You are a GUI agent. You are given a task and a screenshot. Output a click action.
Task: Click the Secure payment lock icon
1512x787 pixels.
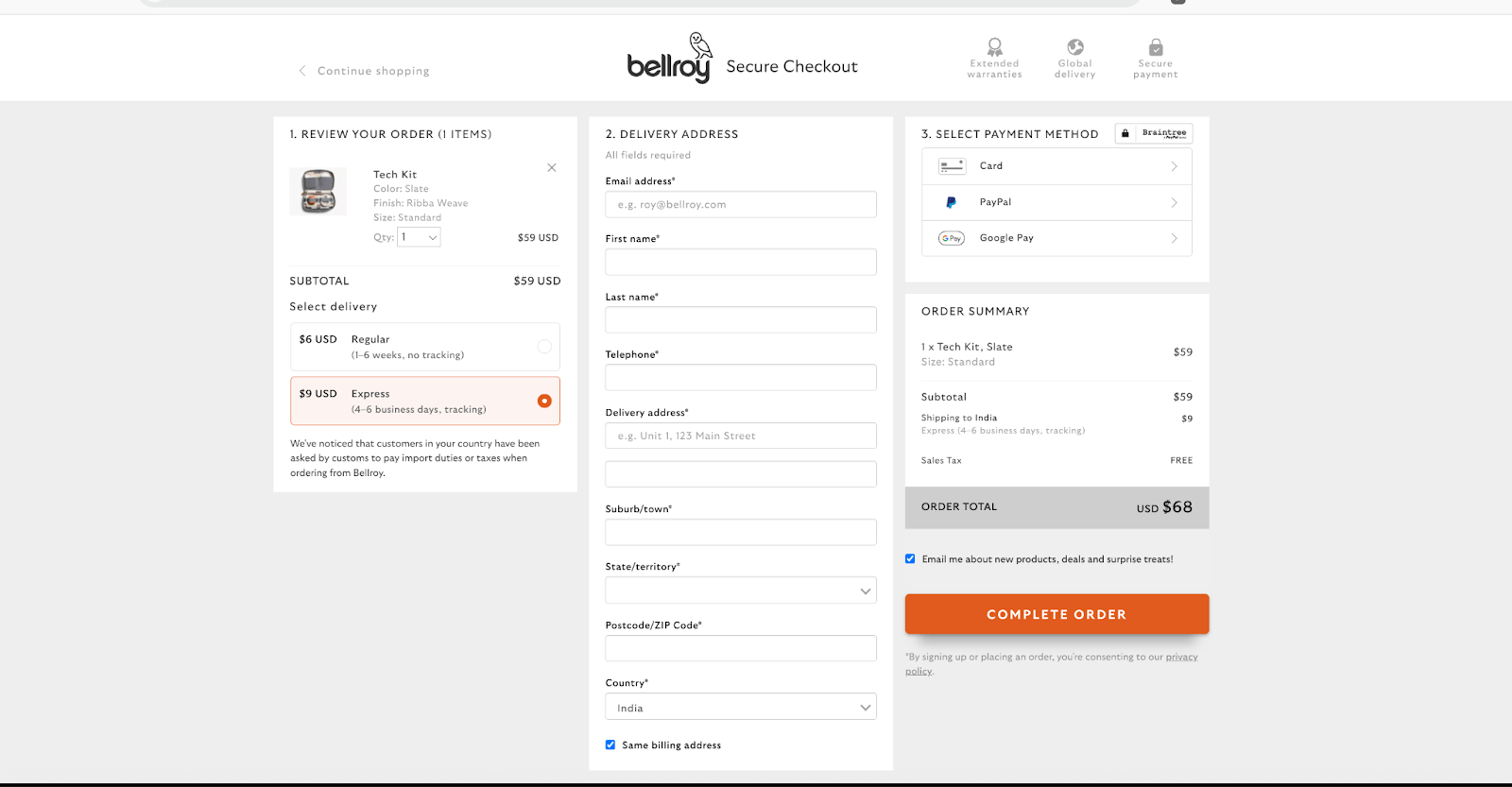(x=1155, y=46)
